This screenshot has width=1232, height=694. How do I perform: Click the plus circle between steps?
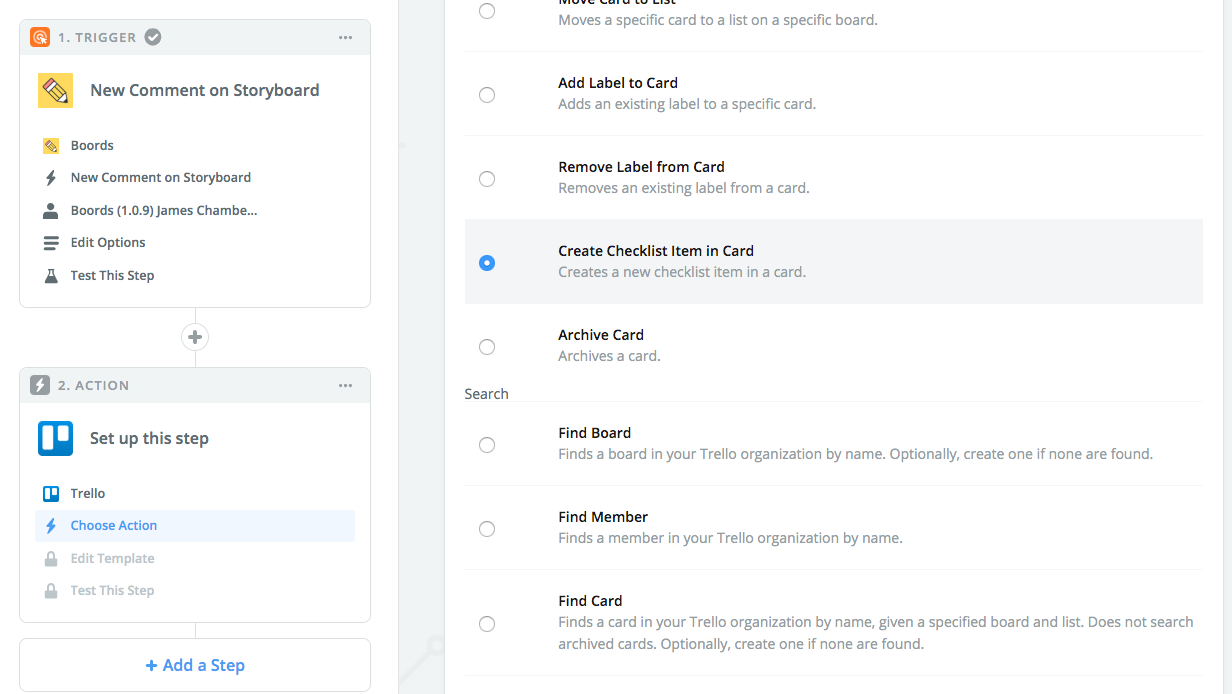tap(195, 337)
